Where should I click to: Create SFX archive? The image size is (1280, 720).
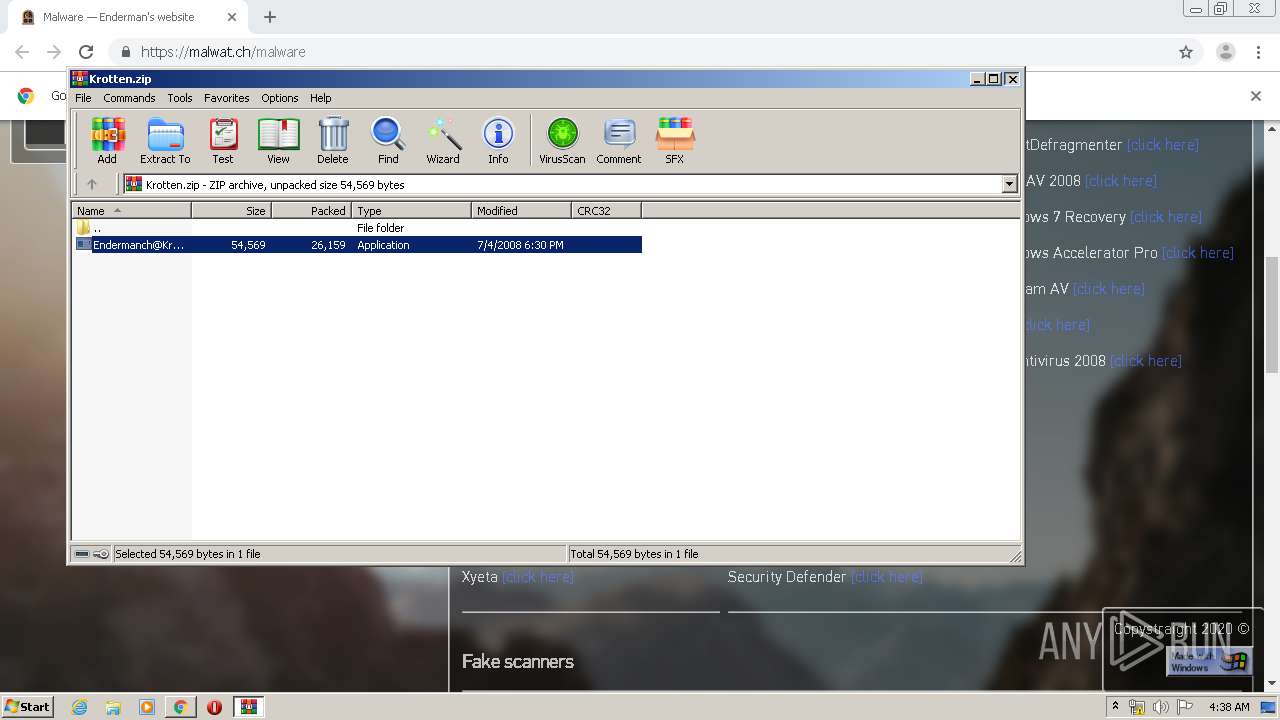click(x=675, y=140)
